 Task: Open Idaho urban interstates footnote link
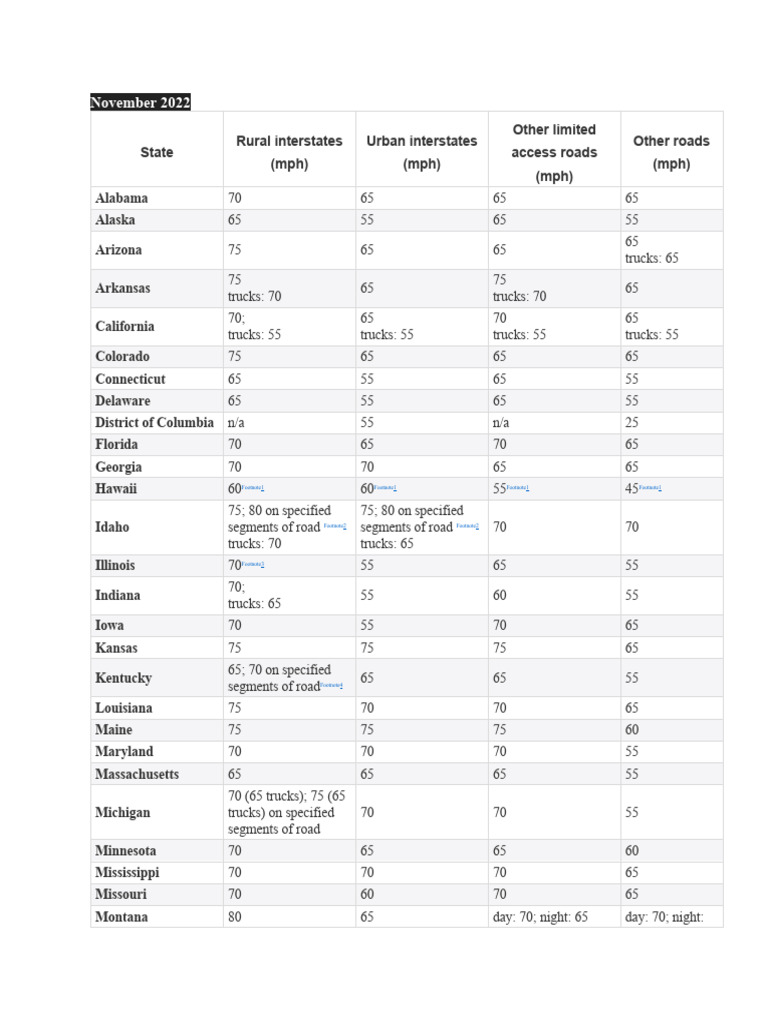pyautogui.click(x=468, y=526)
